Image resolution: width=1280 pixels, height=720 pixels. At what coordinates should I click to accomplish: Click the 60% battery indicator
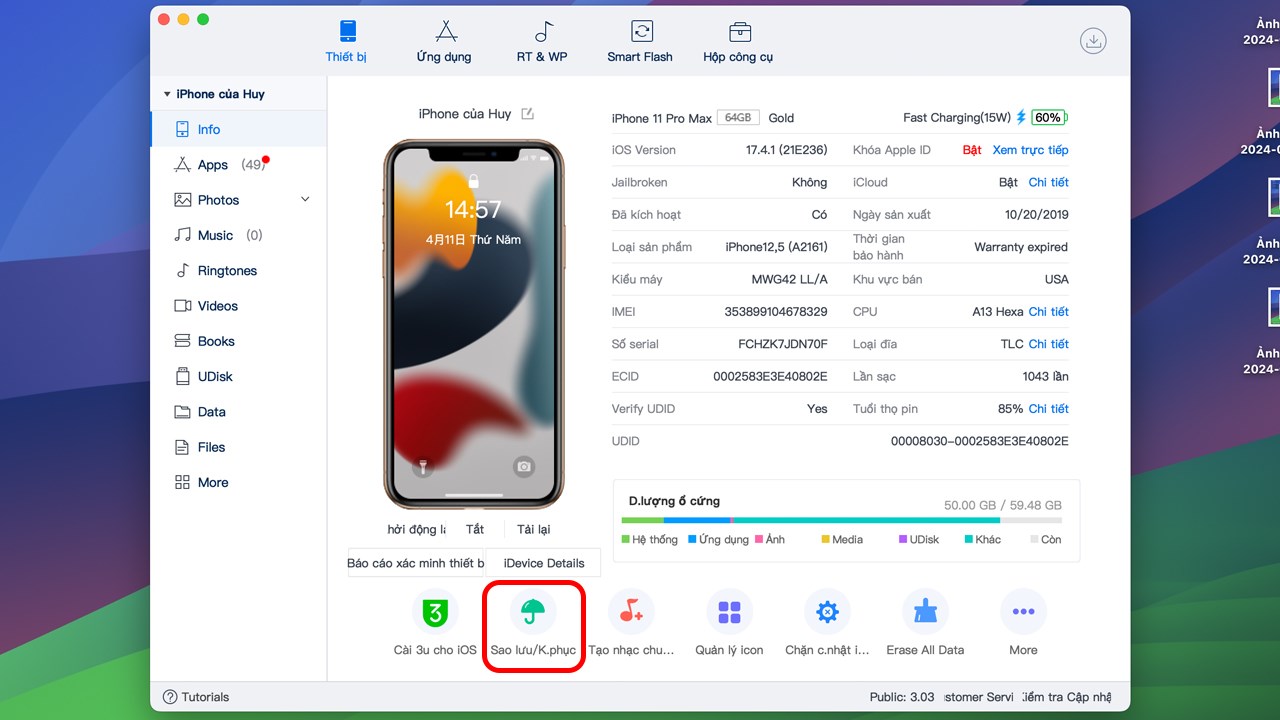point(1049,117)
